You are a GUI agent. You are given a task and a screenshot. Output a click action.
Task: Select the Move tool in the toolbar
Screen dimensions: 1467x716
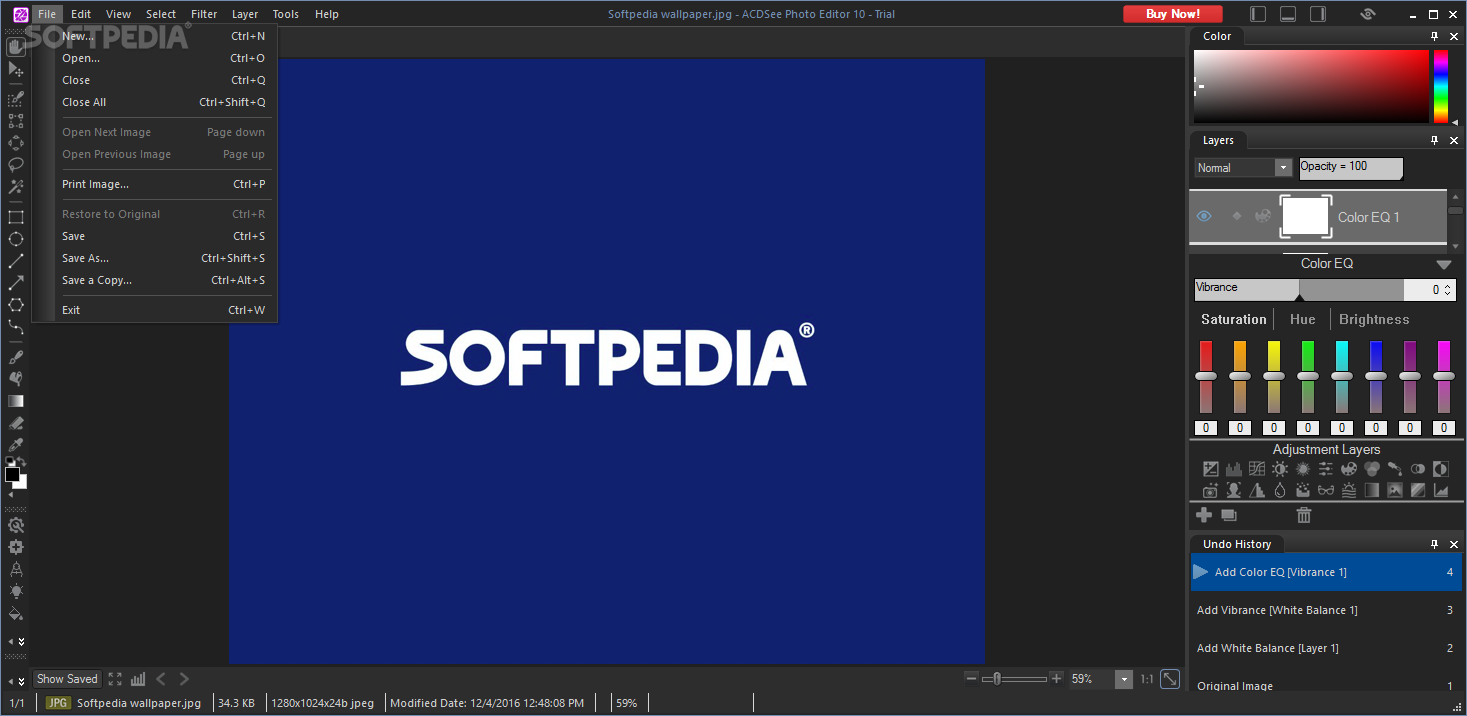click(15, 69)
